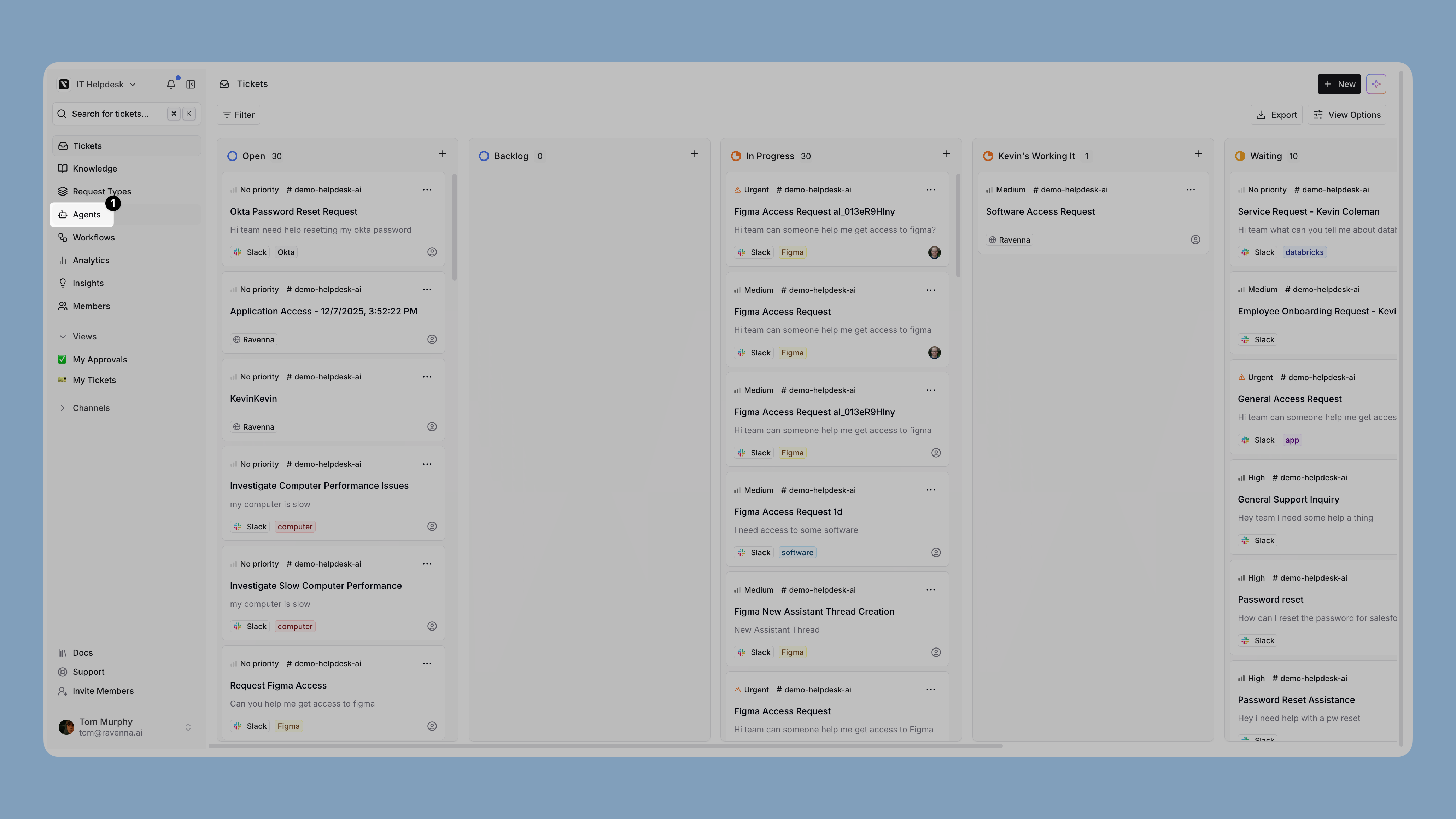
Task: Open My Approvals view with checkmark
Action: pos(99,360)
